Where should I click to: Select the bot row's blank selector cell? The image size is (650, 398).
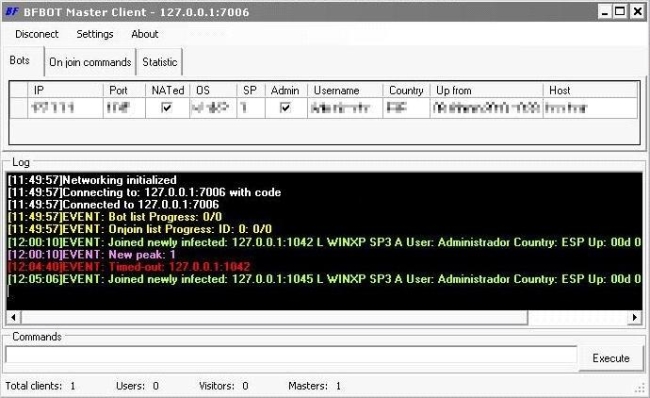coord(19,108)
